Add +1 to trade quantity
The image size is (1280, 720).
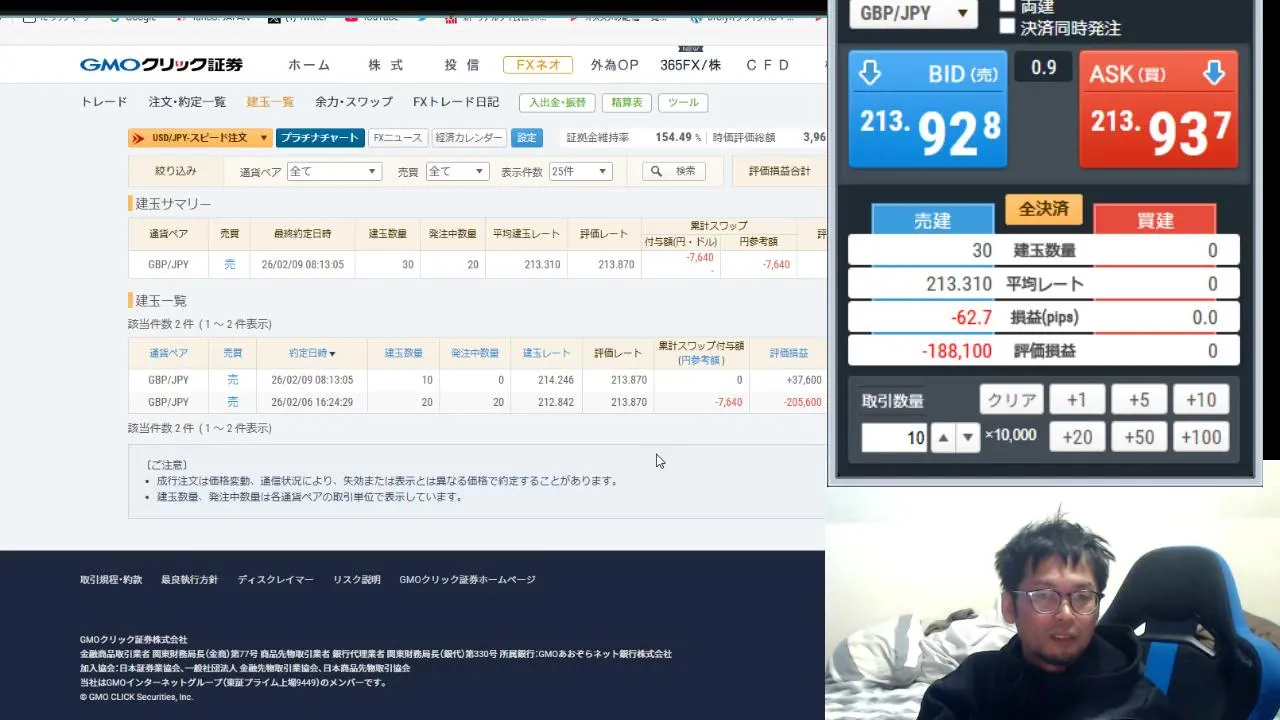click(1076, 400)
